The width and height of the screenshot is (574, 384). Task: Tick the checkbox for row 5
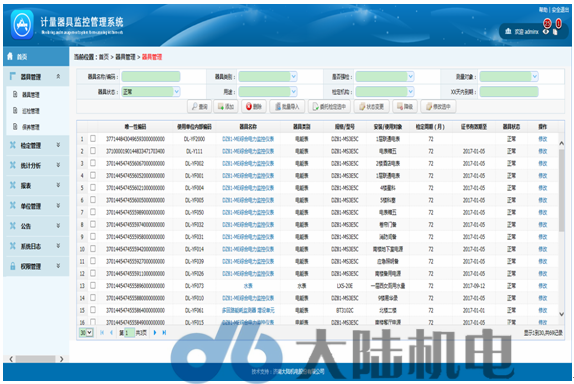[93, 187]
